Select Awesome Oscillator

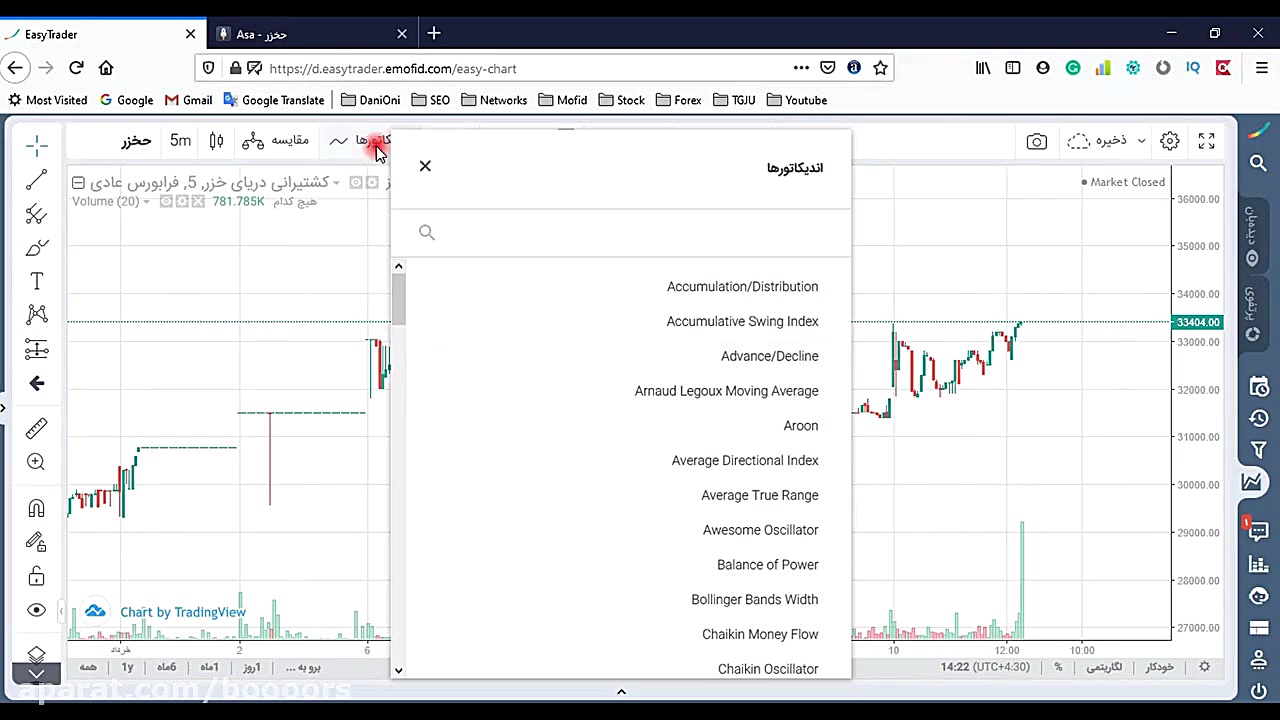pyautogui.click(x=760, y=530)
